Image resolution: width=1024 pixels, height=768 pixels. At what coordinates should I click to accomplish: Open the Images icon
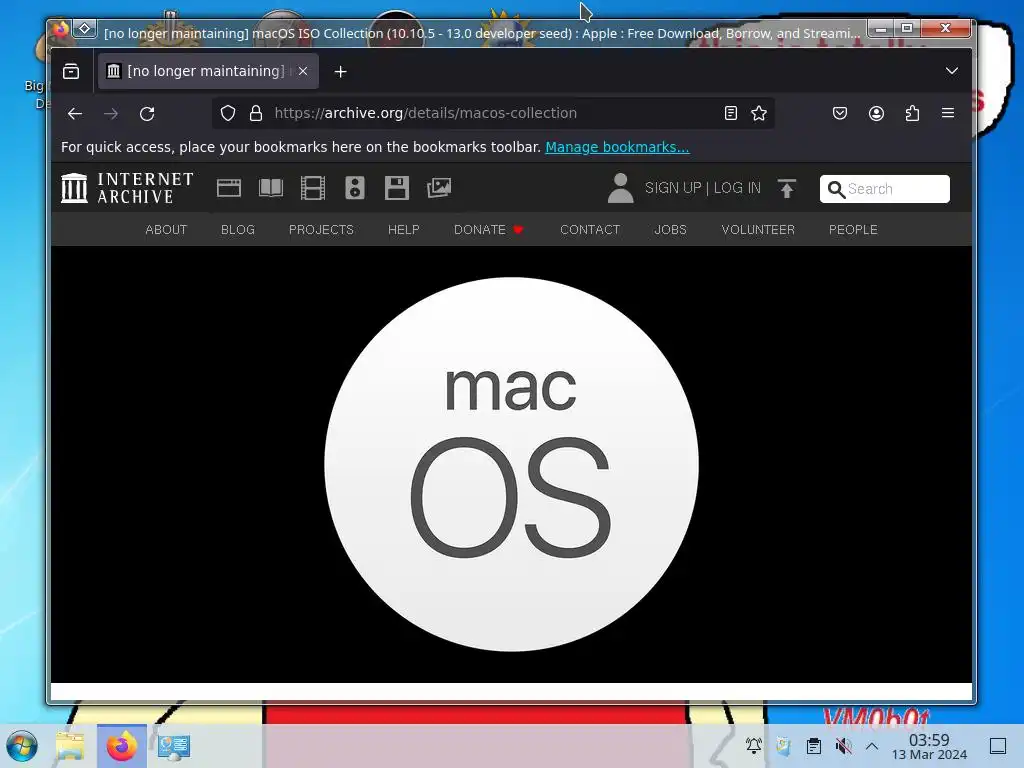click(x=439, y=188)
